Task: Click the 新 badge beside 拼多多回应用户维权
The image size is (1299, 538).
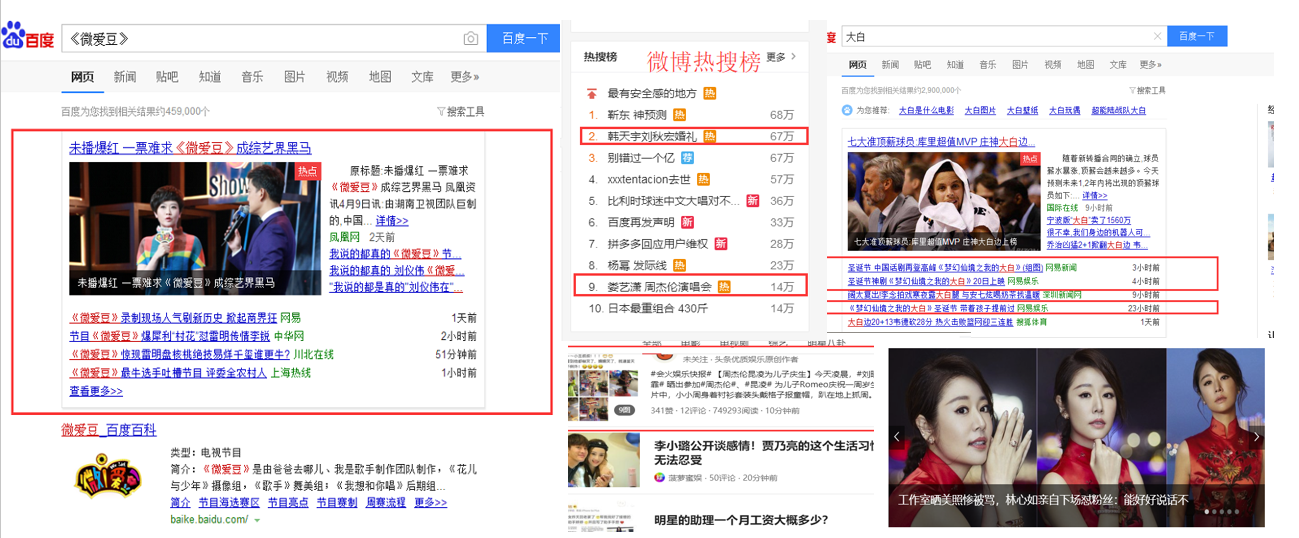Action: [x=719, y=244]
